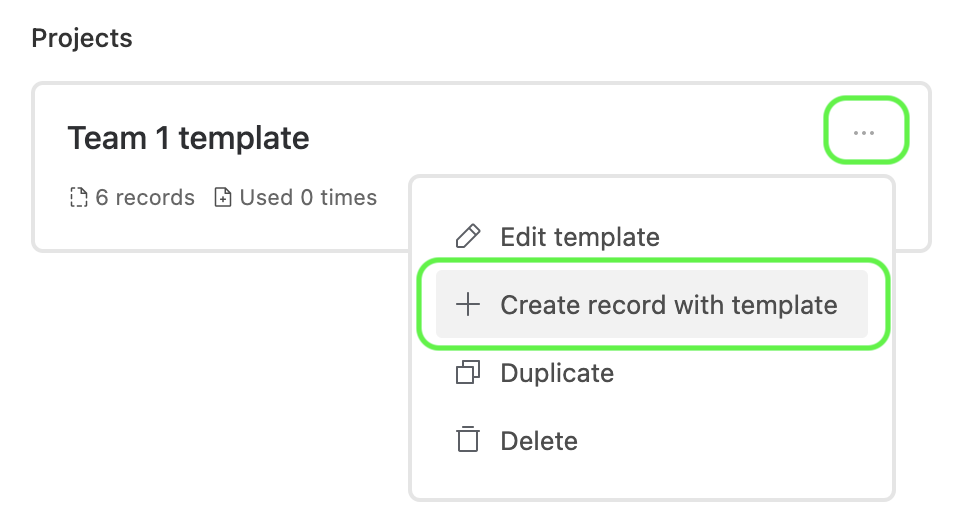Click the plus icon for Create record
Screen dimensions: 970x520
pyautogui.click(x=468, y=305)
